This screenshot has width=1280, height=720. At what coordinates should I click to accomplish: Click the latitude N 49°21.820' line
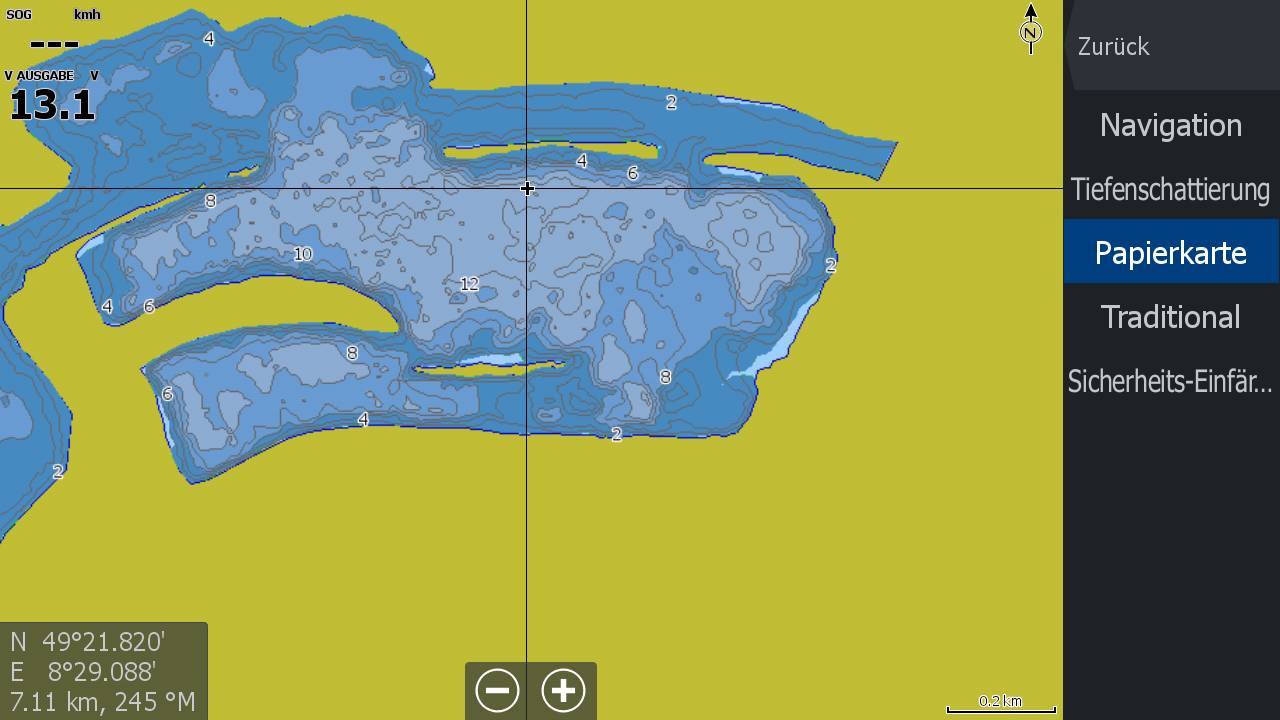88,642
